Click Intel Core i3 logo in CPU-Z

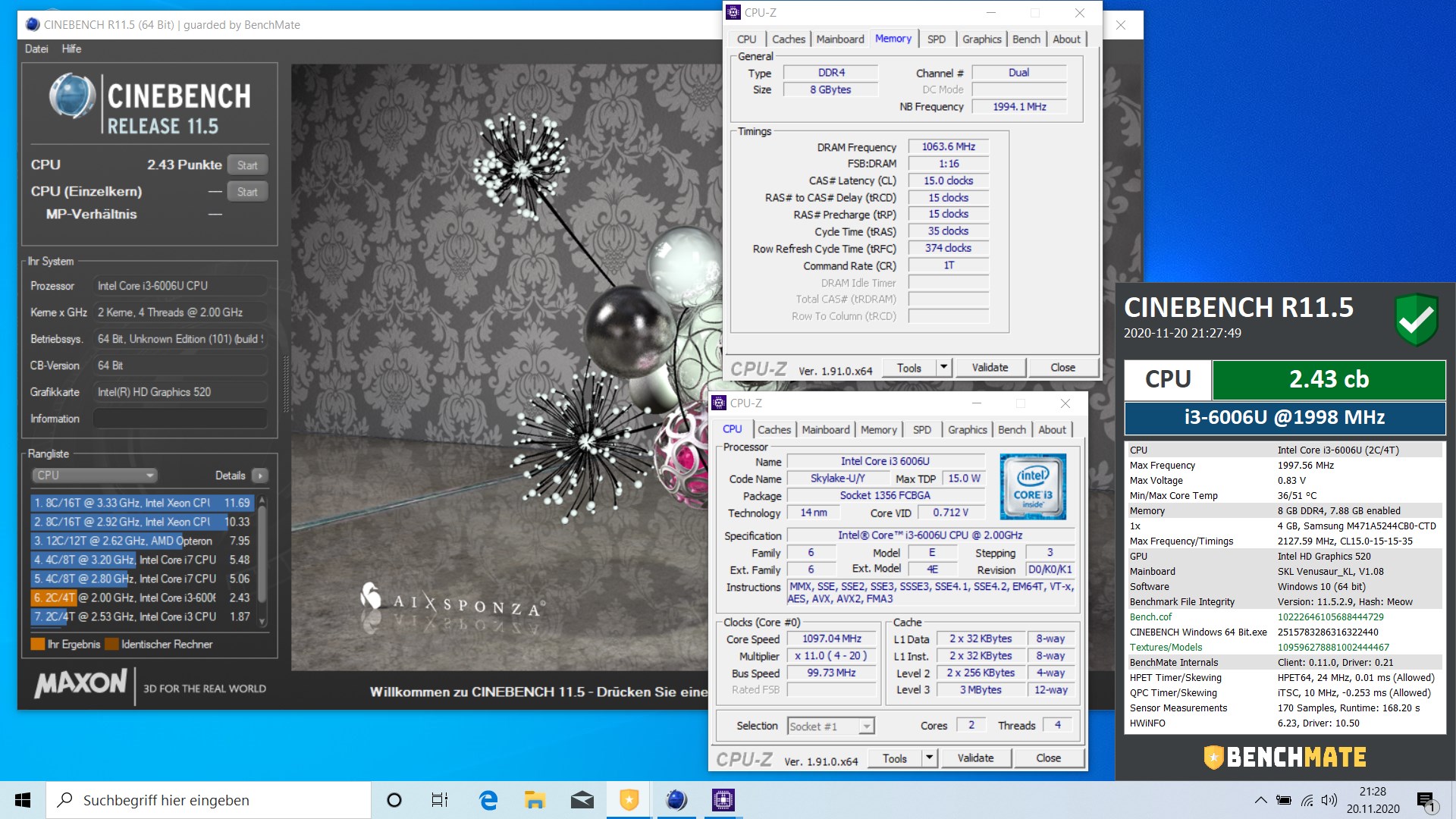[1033, 486]
